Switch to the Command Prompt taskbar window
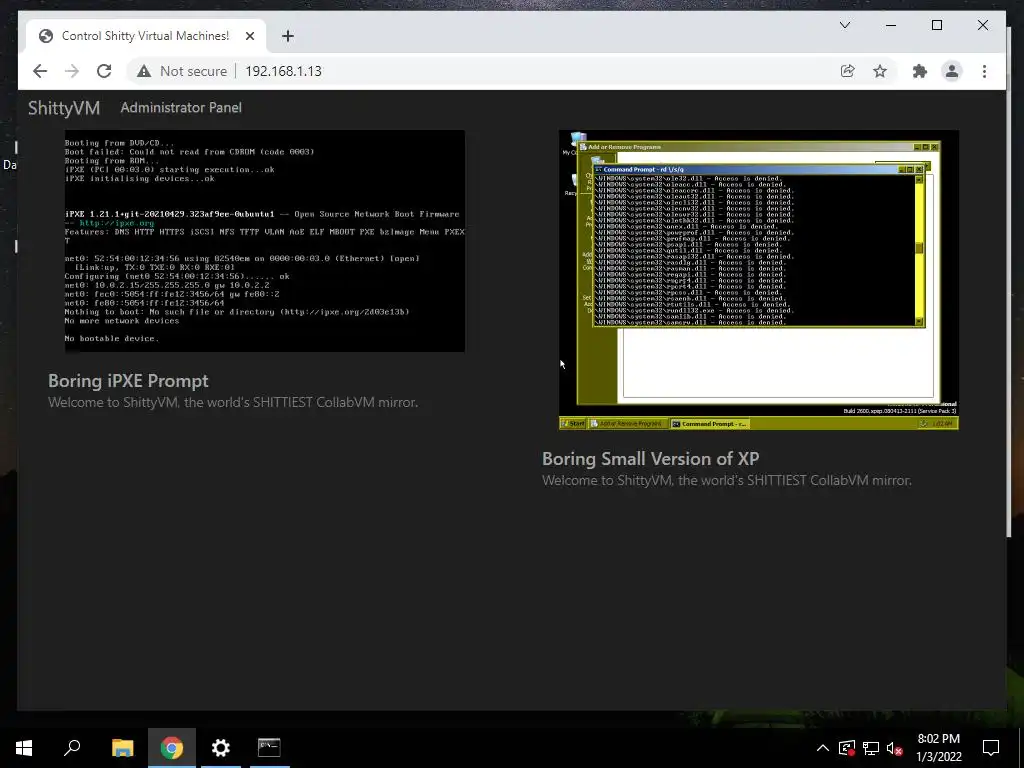1024x768 pixels. 269,748
